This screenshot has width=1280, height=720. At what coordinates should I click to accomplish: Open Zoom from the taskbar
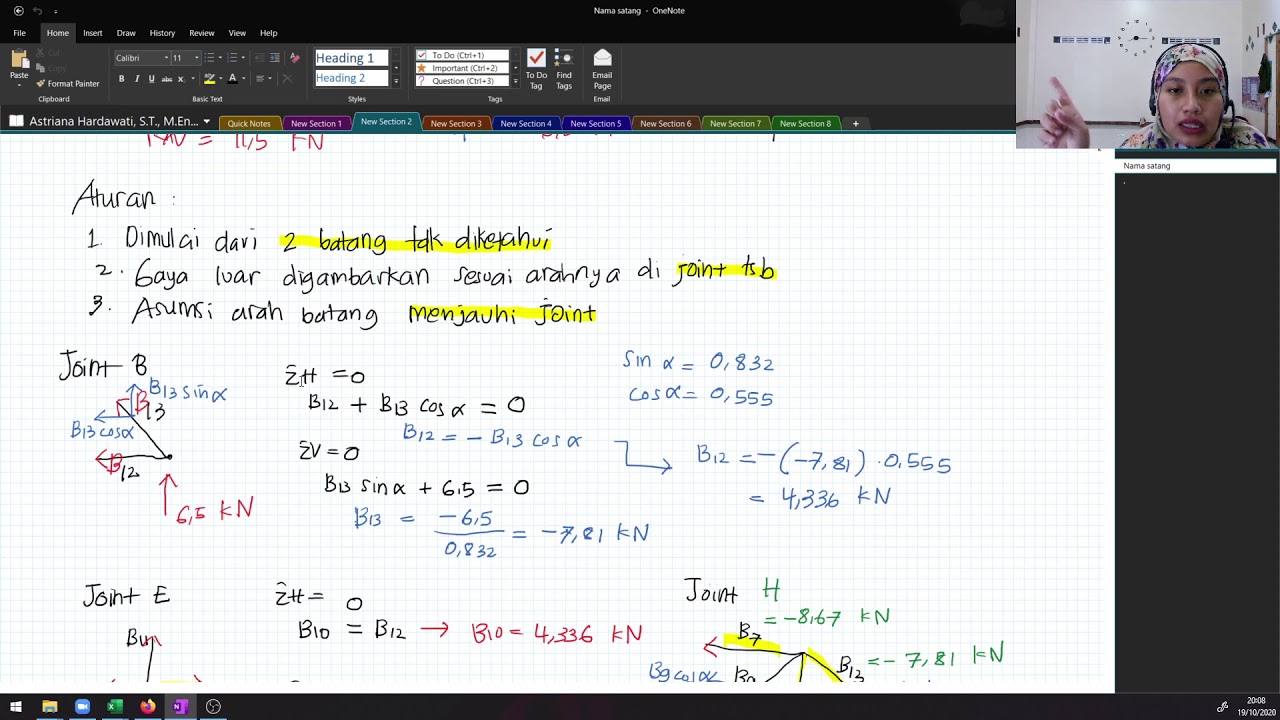click(x=82, y=707)
